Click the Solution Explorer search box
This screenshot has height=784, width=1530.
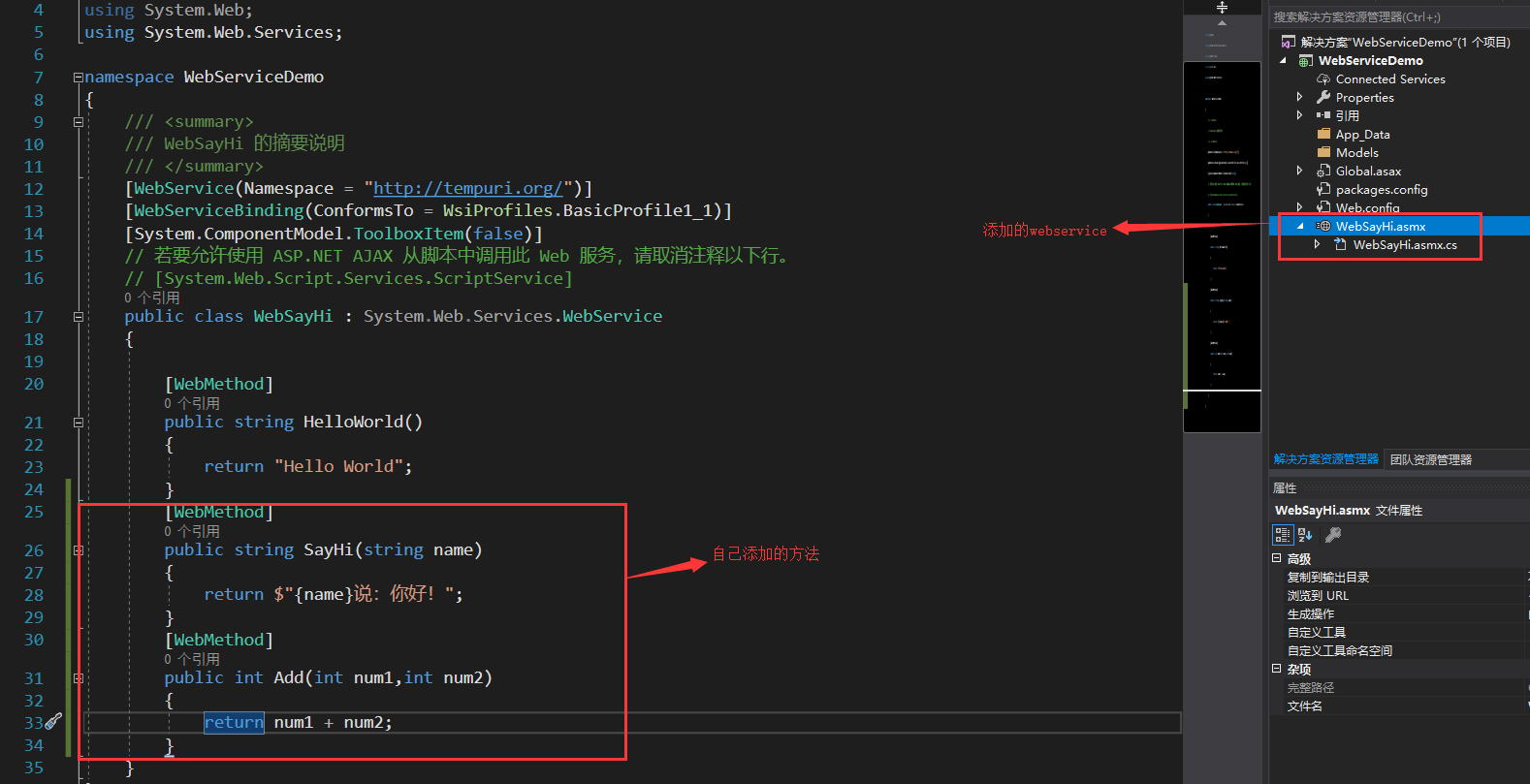[x=1400, y=16]
